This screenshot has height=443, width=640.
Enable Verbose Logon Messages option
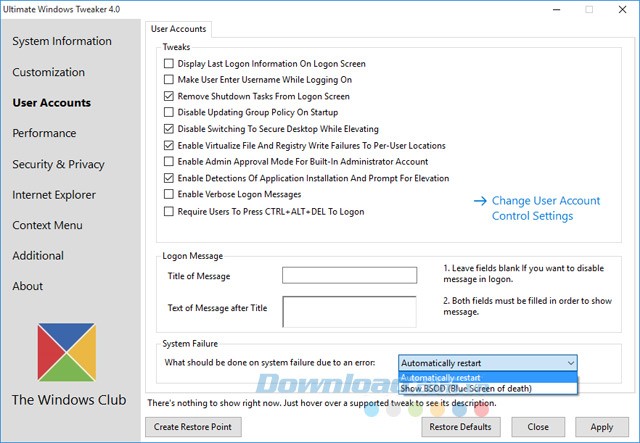[169, 195]
